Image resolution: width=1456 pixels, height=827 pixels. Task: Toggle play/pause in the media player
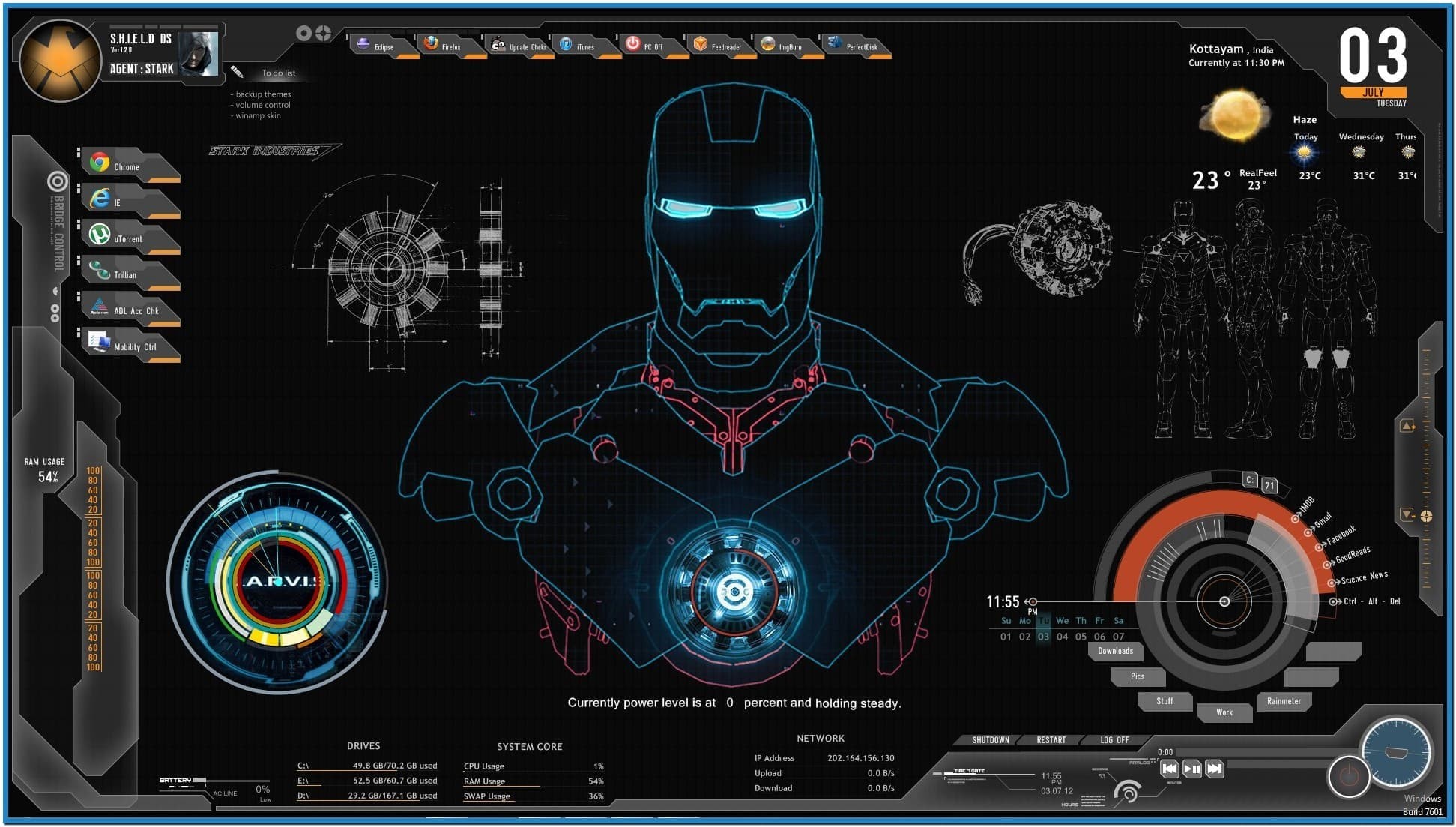(x=1191, y=769)
